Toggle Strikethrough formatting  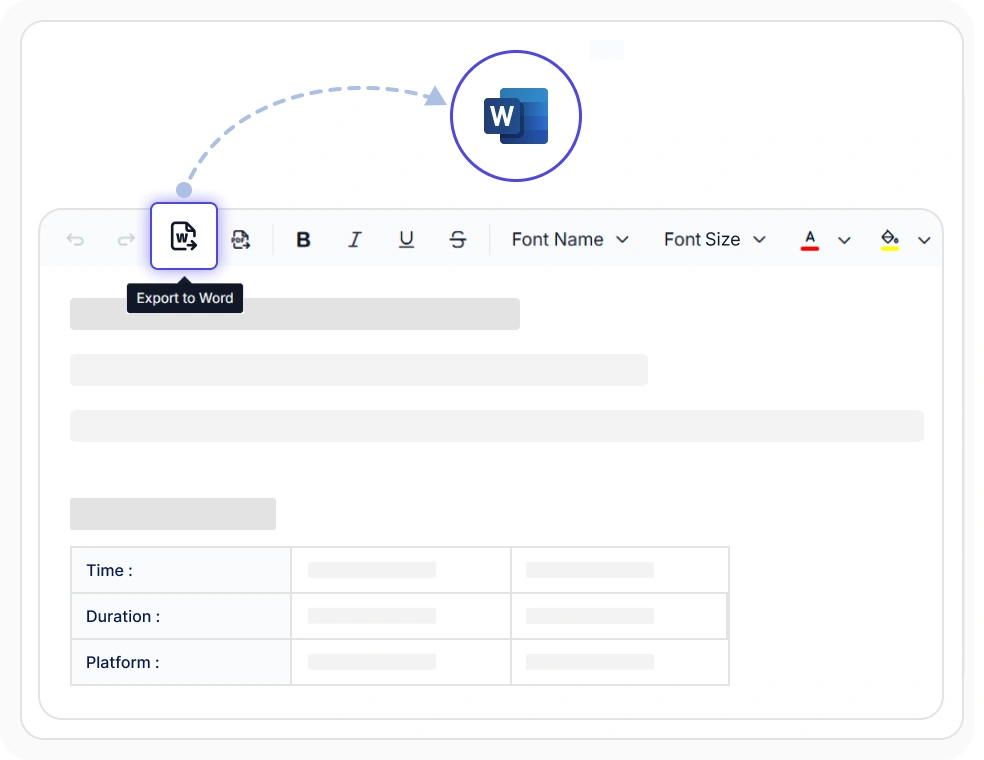pyautogui.click(x=457, y=240)
